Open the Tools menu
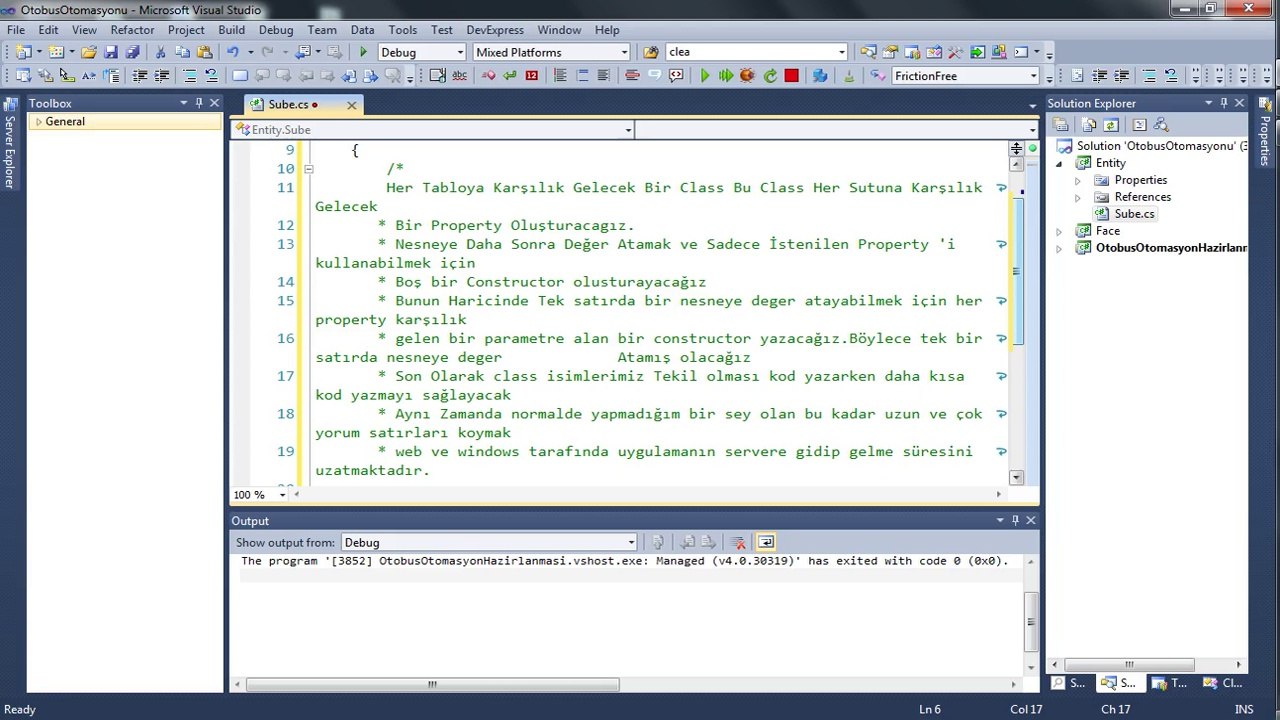This screenshot has width=1280, height=720. point(402,30)
